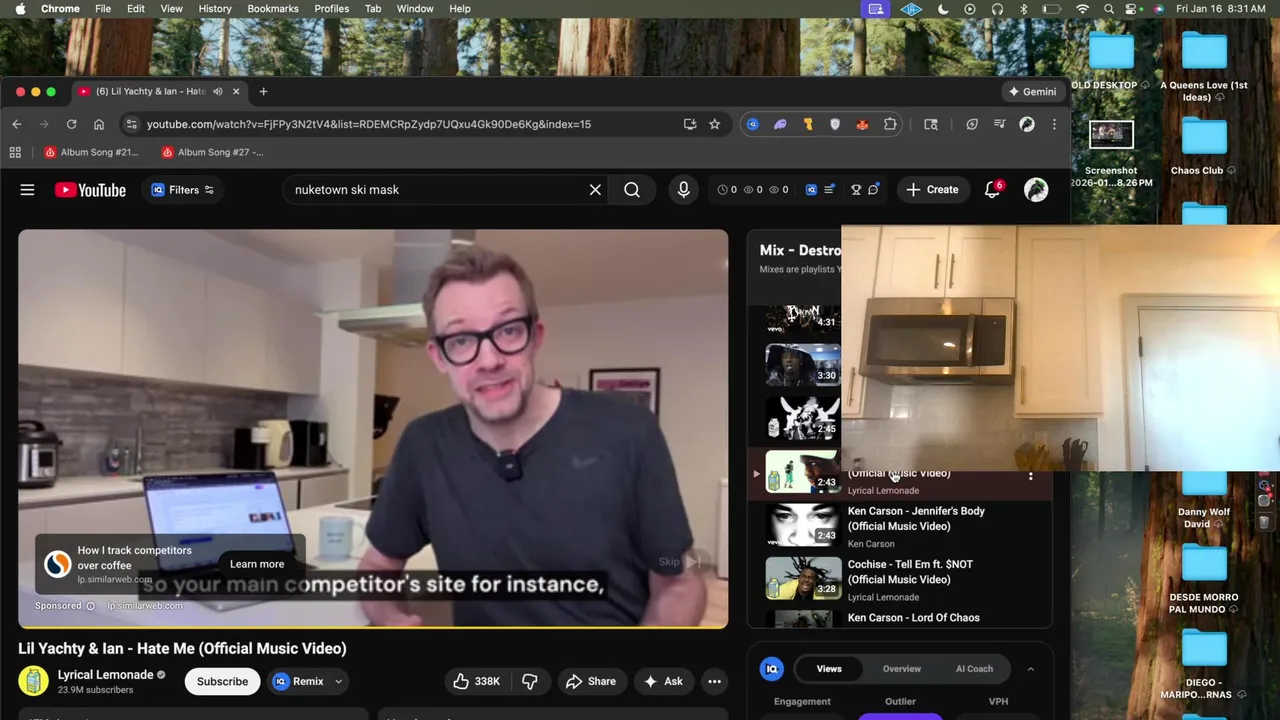This screenshot has width=1280, height=720.
Task: Click the Share button
Action: coord(591,681)
